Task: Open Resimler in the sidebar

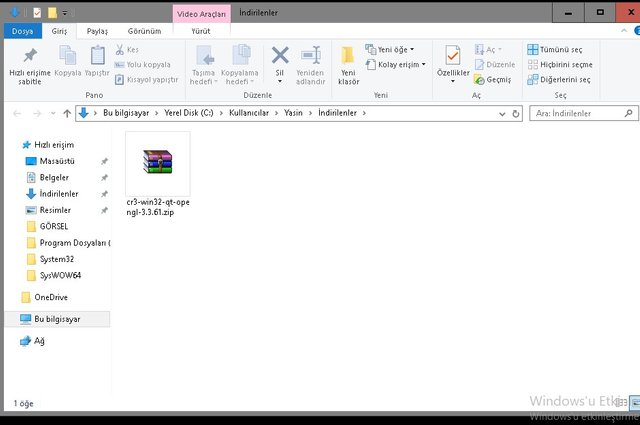Action: pos(48,210)
